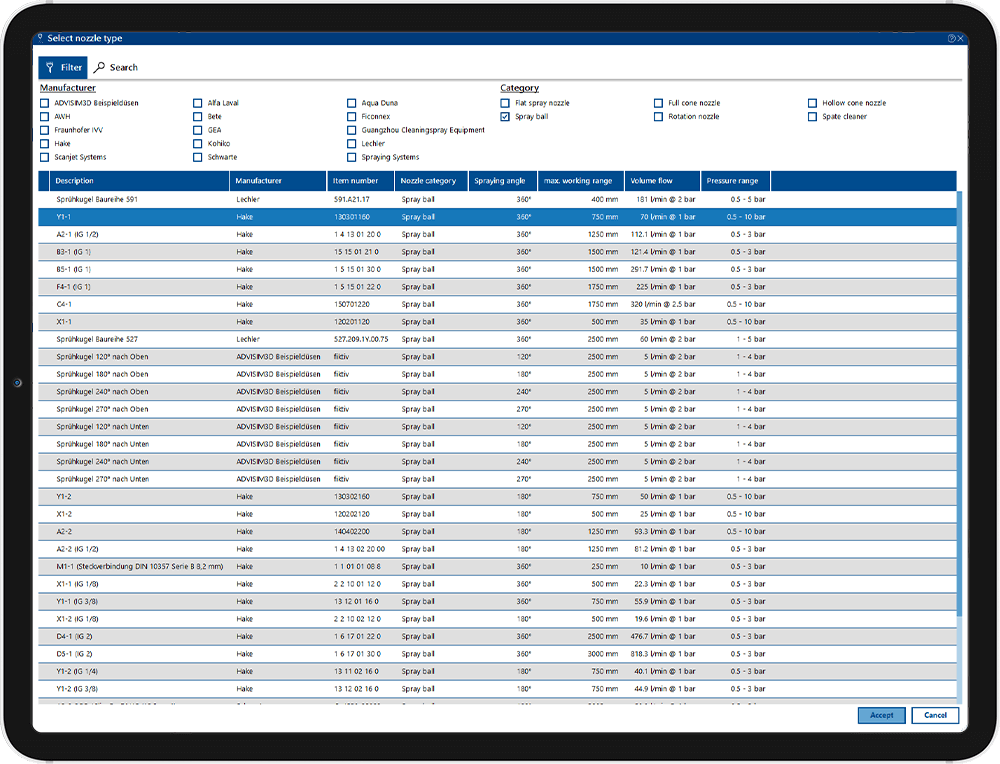Image resolution: width=1000 pixels, height=764 pixels.
Task: Check the Spraying Systems checkbox
Action: (351, 158)
